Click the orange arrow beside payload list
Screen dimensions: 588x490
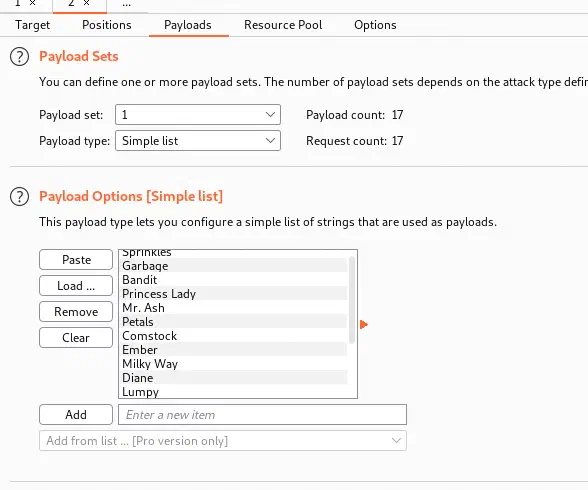click(x=363, y=324)
